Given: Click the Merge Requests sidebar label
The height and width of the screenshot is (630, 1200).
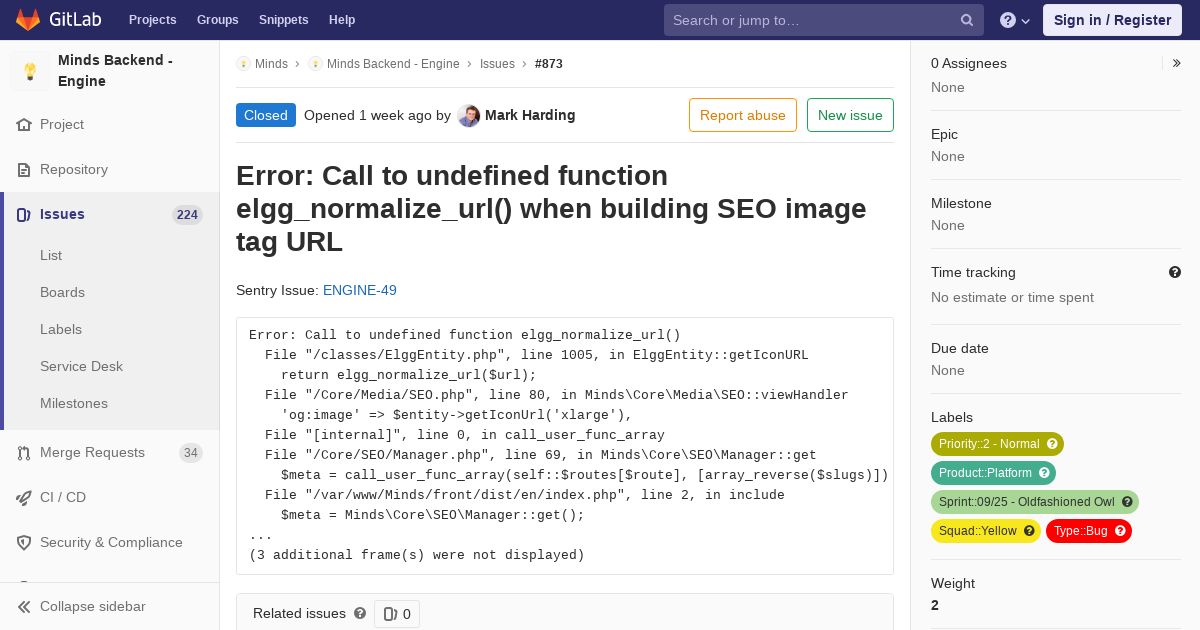Looking at the screenshot, I should click(92, 453).
